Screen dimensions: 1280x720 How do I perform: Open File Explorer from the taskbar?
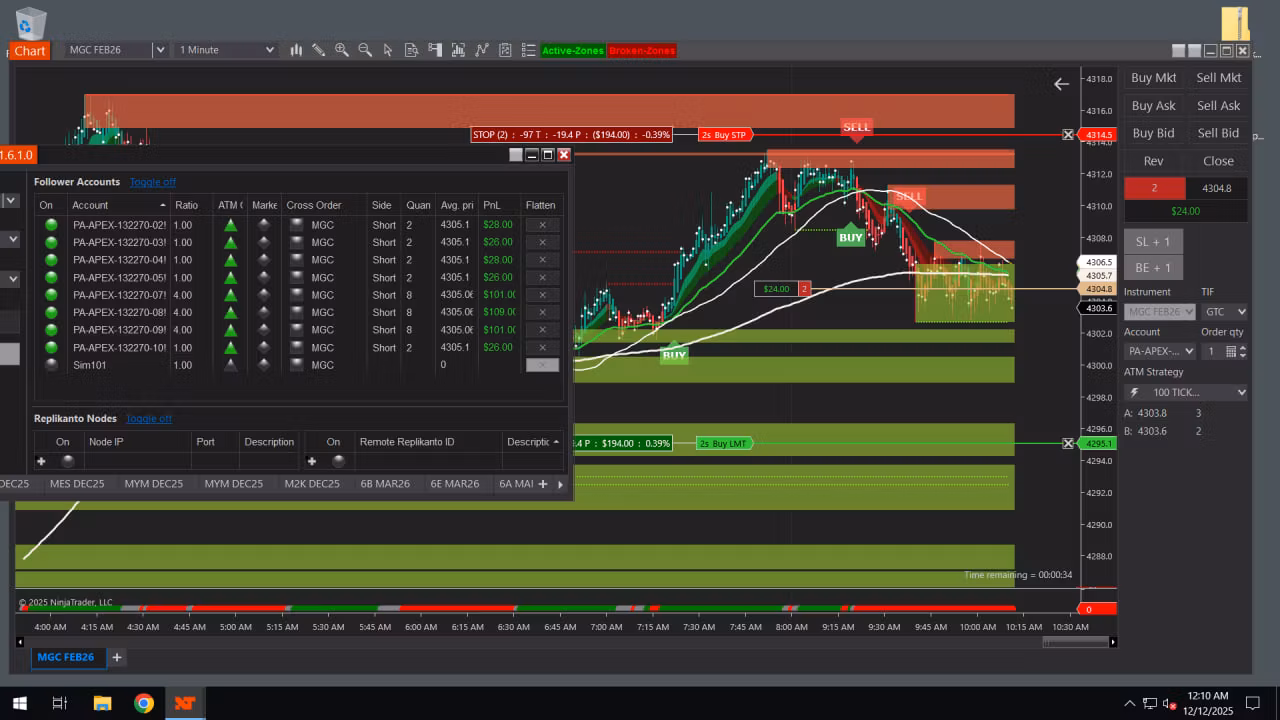tap(102, 703)
